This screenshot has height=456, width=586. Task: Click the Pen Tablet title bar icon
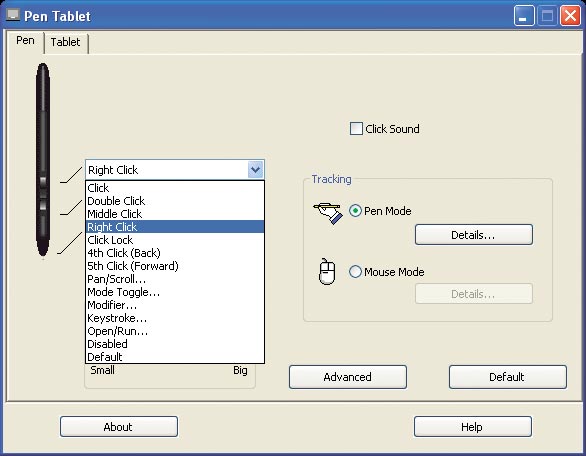tap(13, 15)
